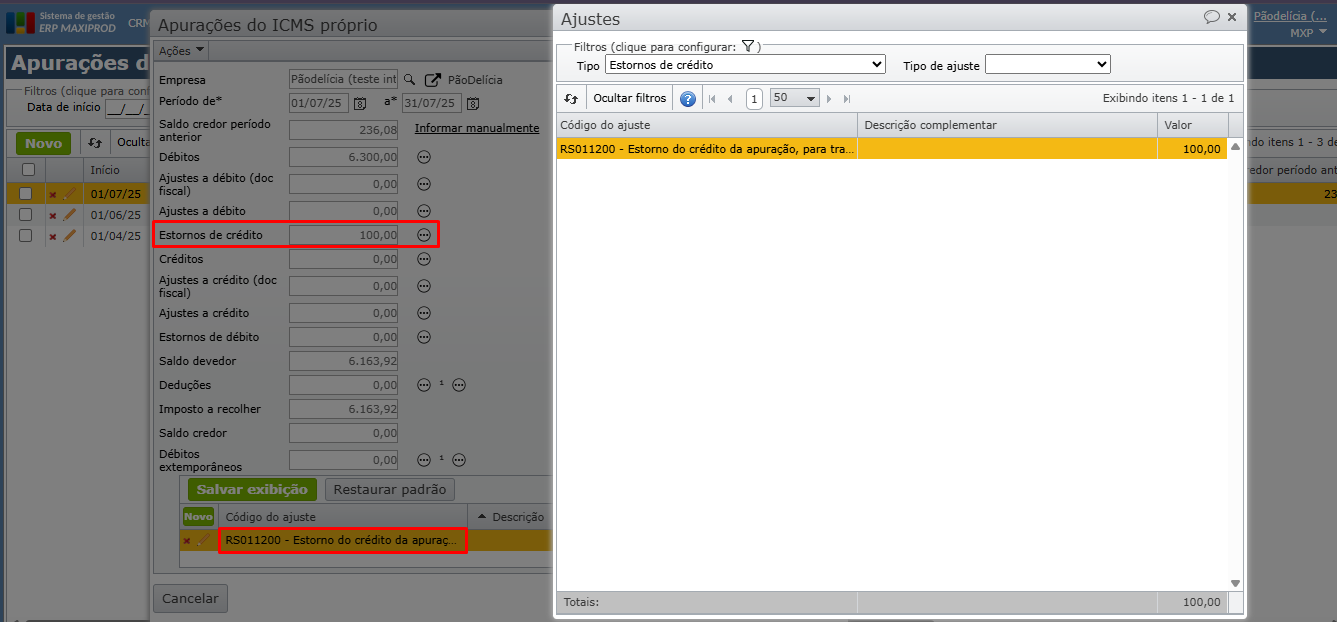Click the Informar manualmente link
Viewport: 1337px width, 622px height.
coord(477,128)
